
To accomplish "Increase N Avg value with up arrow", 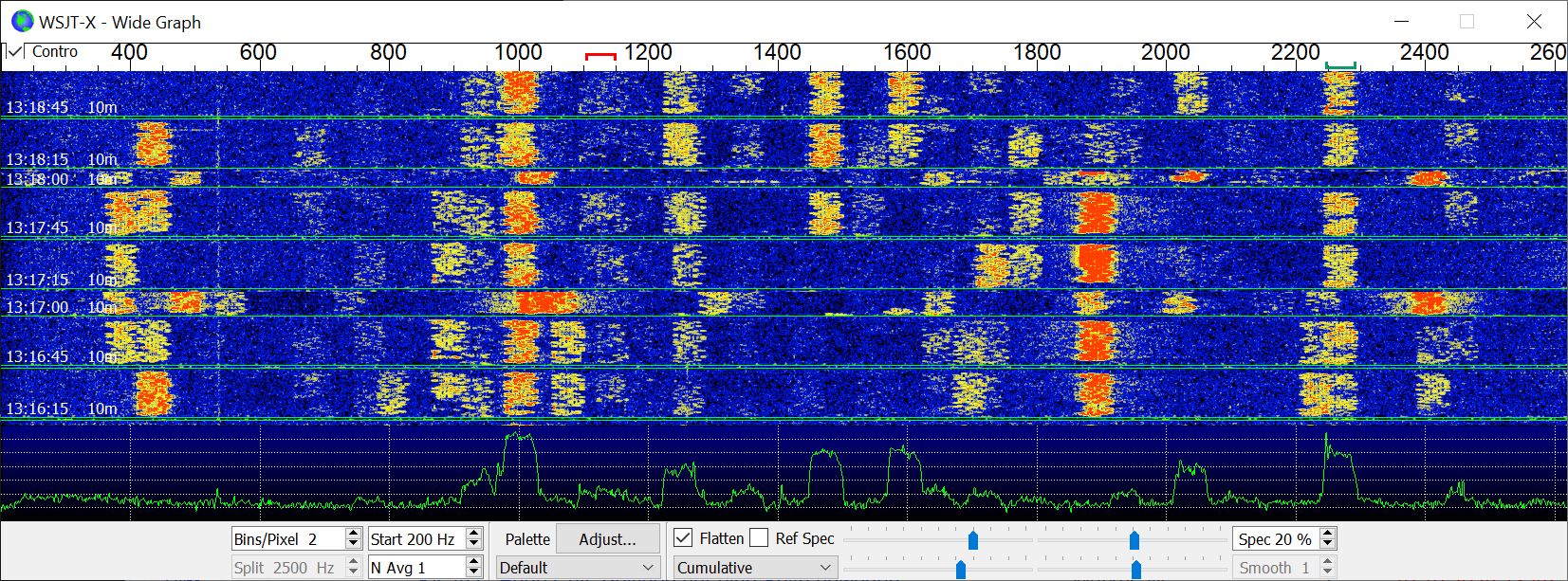I will click(x=474, y=562).
